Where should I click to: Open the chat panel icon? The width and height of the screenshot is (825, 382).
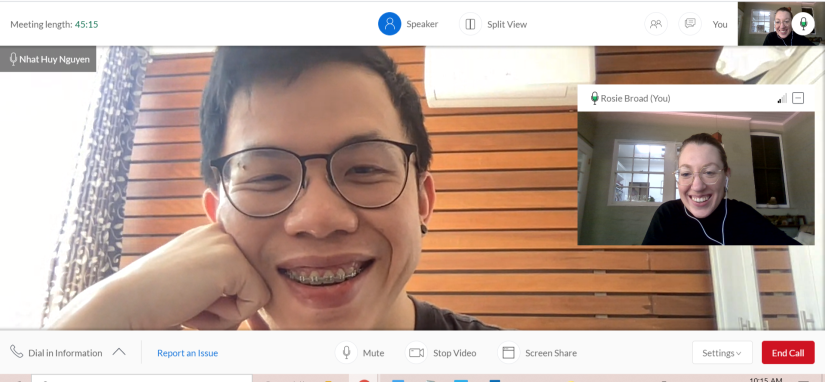pyautogui.click(x=690, y=24)
